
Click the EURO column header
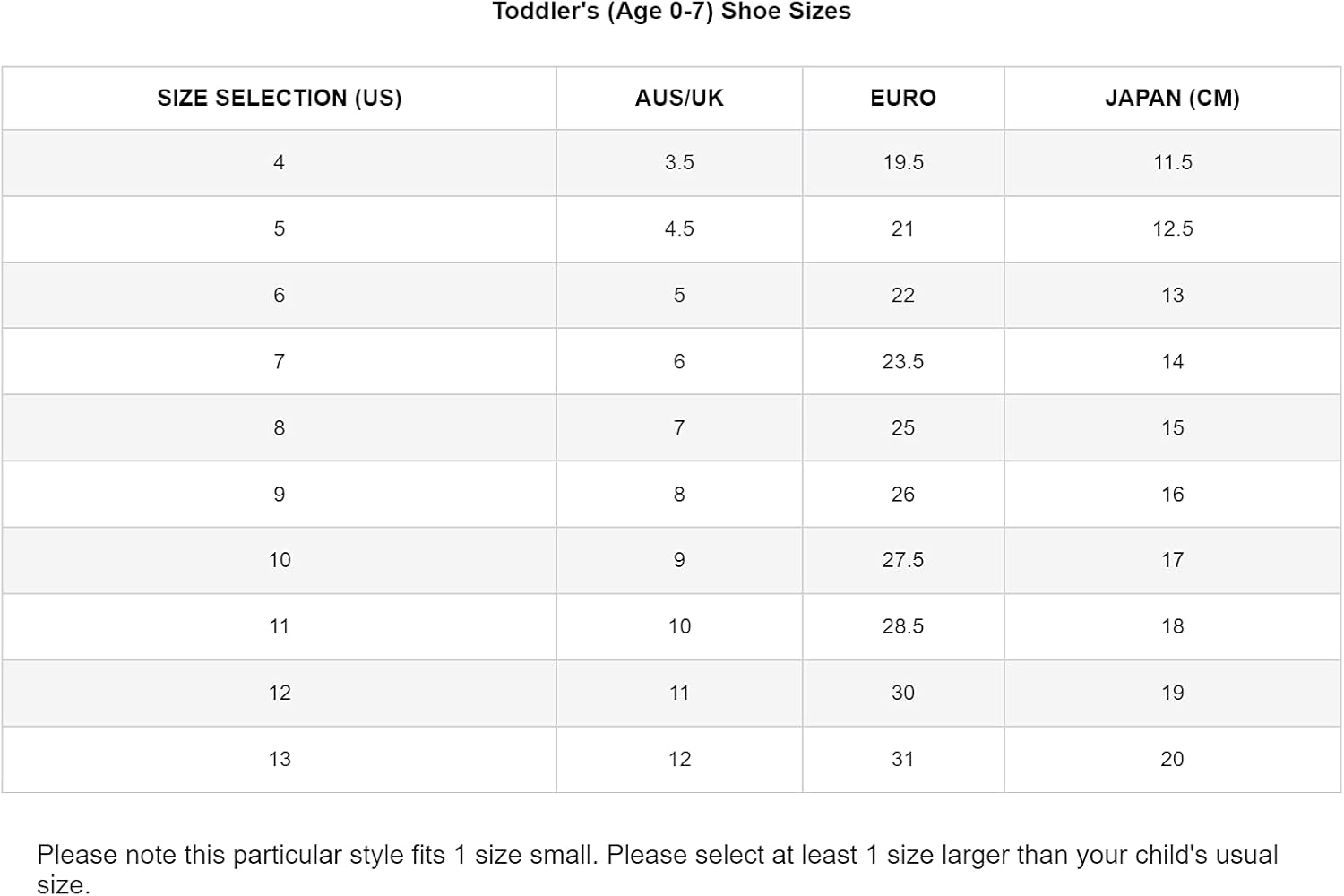click(903, 98)
